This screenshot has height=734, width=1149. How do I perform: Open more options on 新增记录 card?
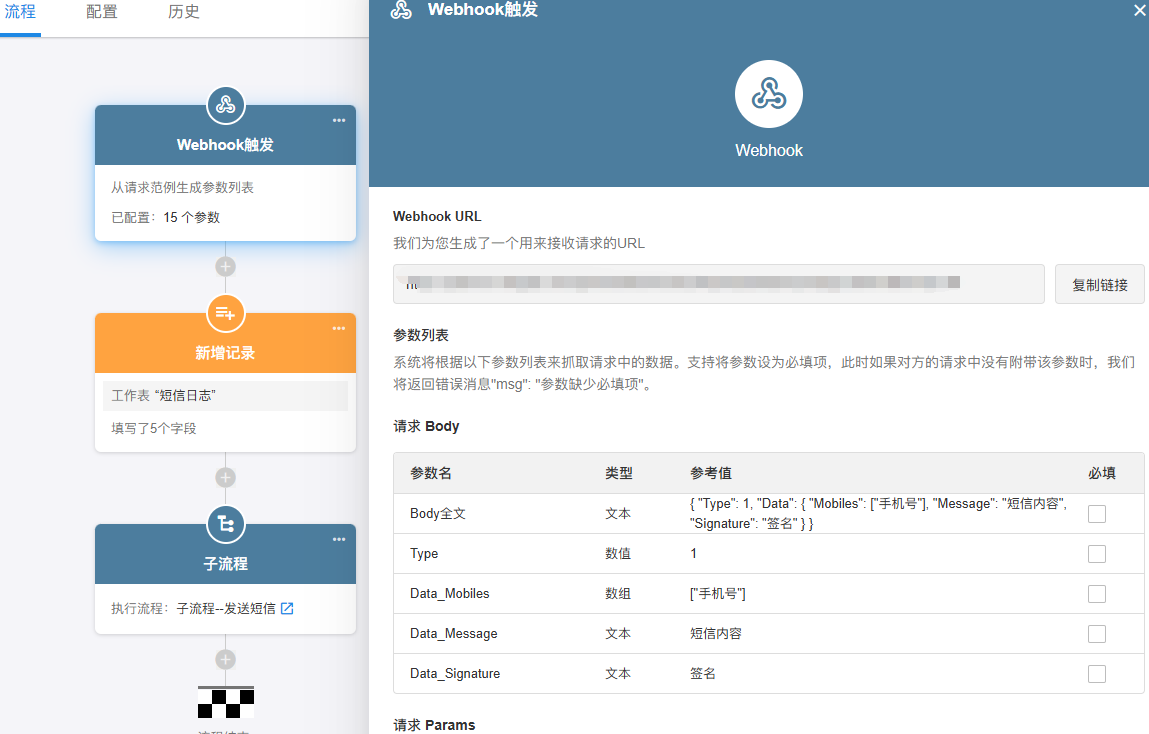(x=339, y=329)
